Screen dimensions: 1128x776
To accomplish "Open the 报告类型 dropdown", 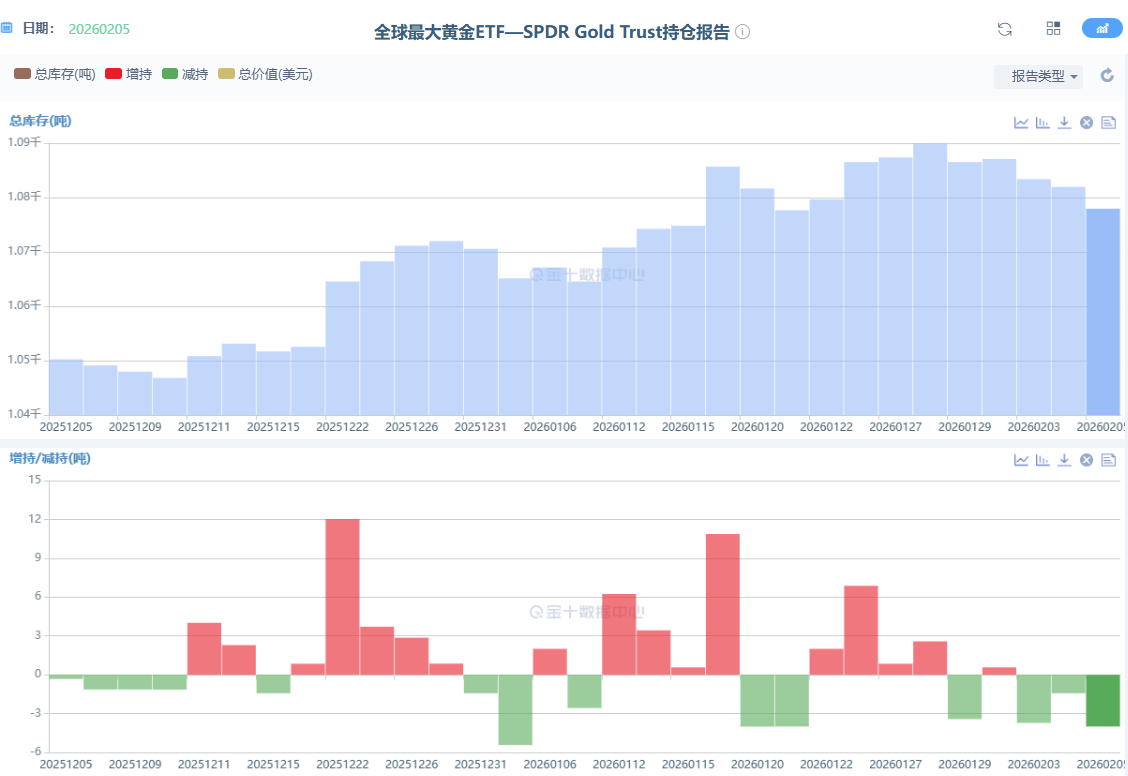I will click(x=1038, y=76).
